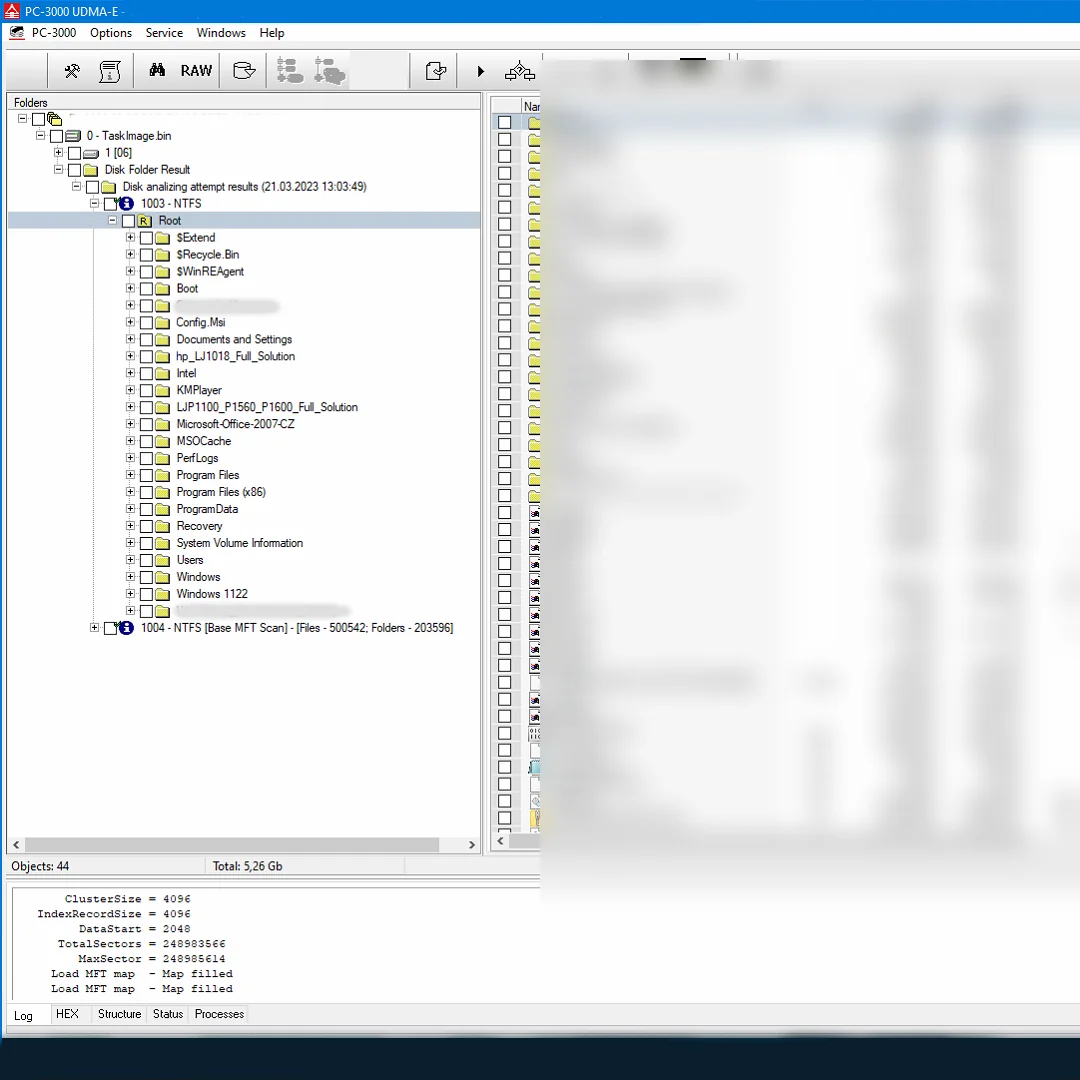1080x1080 pixels.
Task: Expand the 1 [06] partition node
Action: pyautogui.click(x=59, y=152)
